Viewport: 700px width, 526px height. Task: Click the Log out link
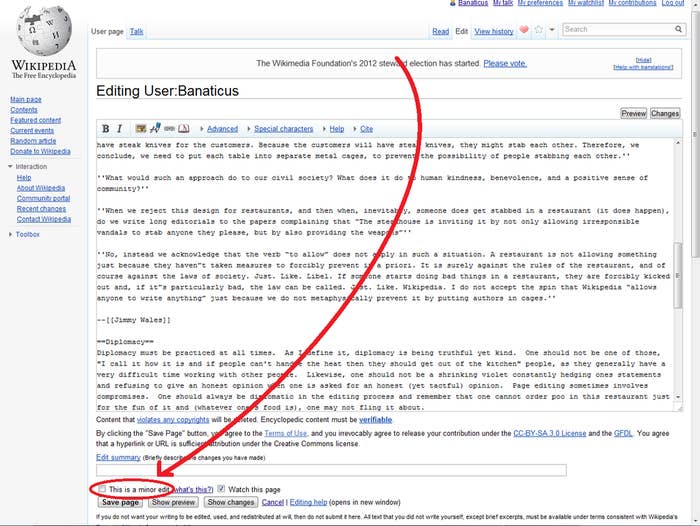(673, 3)
